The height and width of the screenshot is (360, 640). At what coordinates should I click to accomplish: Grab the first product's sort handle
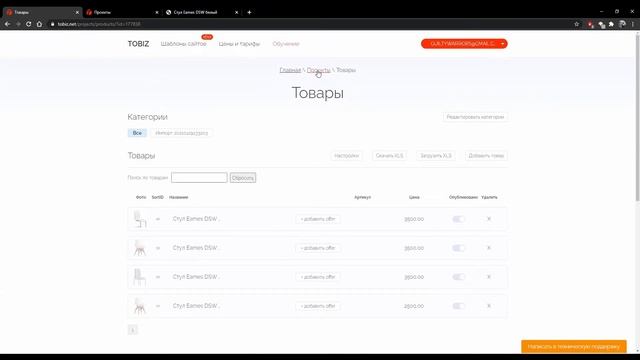(158, 219)
